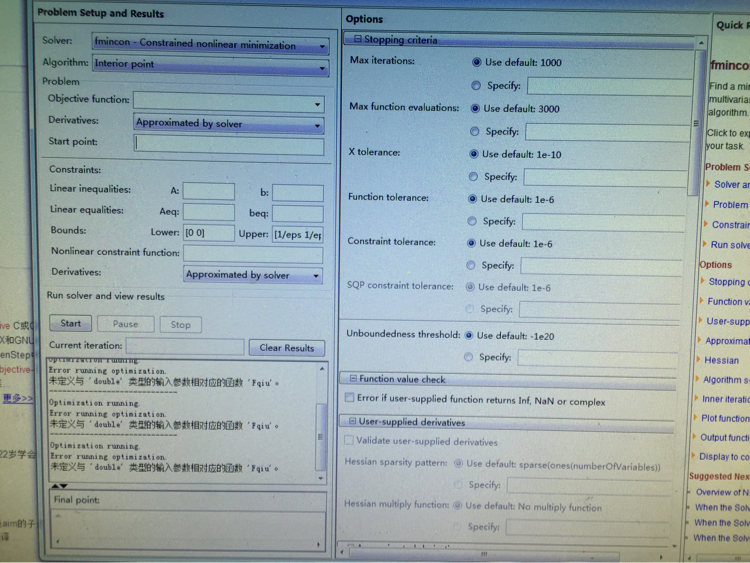Click the Stop button
The height and width of the screenshot is (563, 750).
coord(181,325)
